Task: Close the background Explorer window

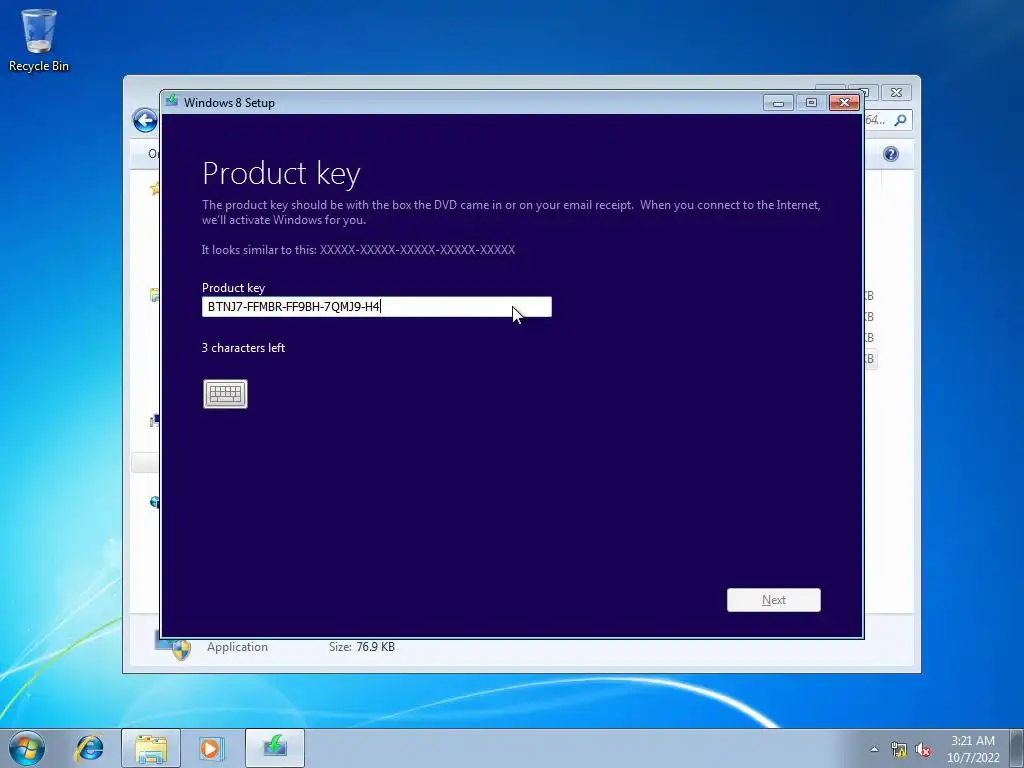Action: 897,93
